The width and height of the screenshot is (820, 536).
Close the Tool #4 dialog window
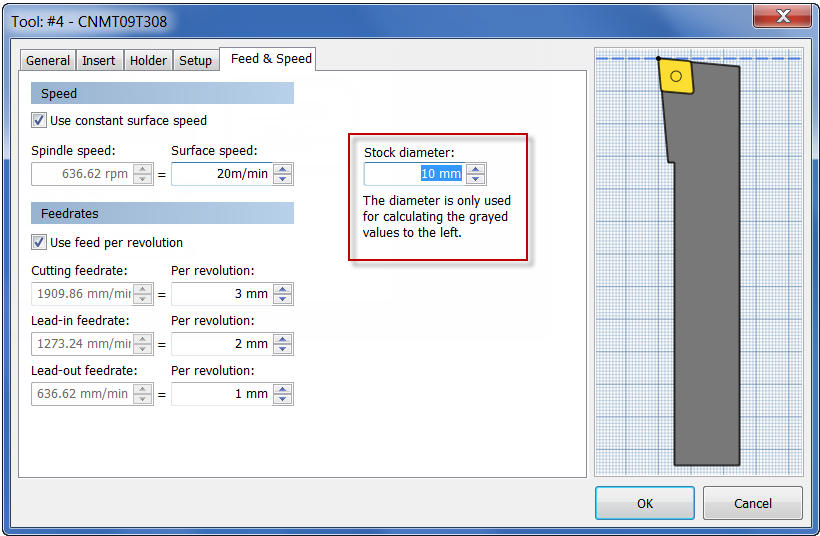[x=782, y=16]
